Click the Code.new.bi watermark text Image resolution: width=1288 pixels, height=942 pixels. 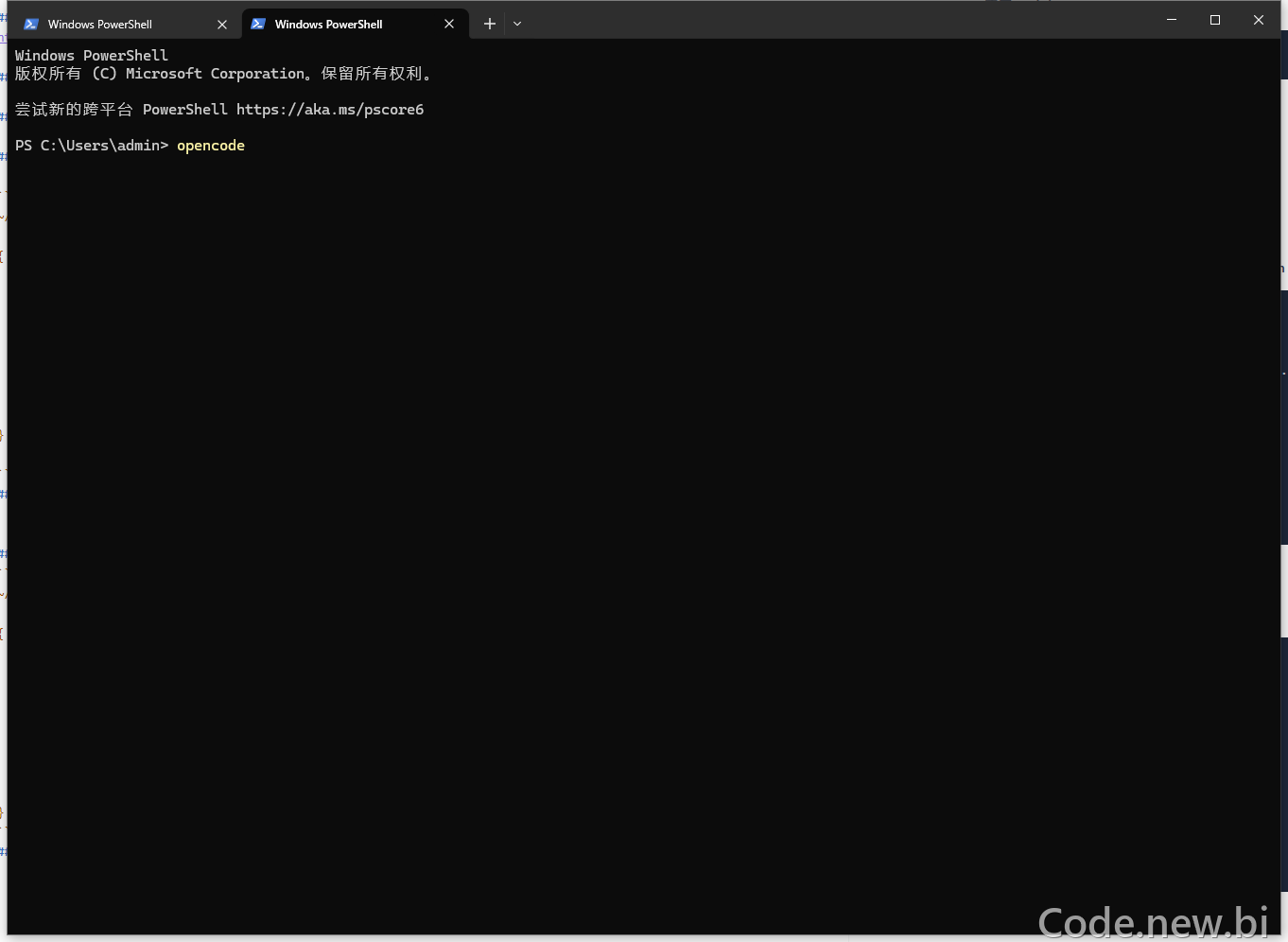tap(1153, 922)
